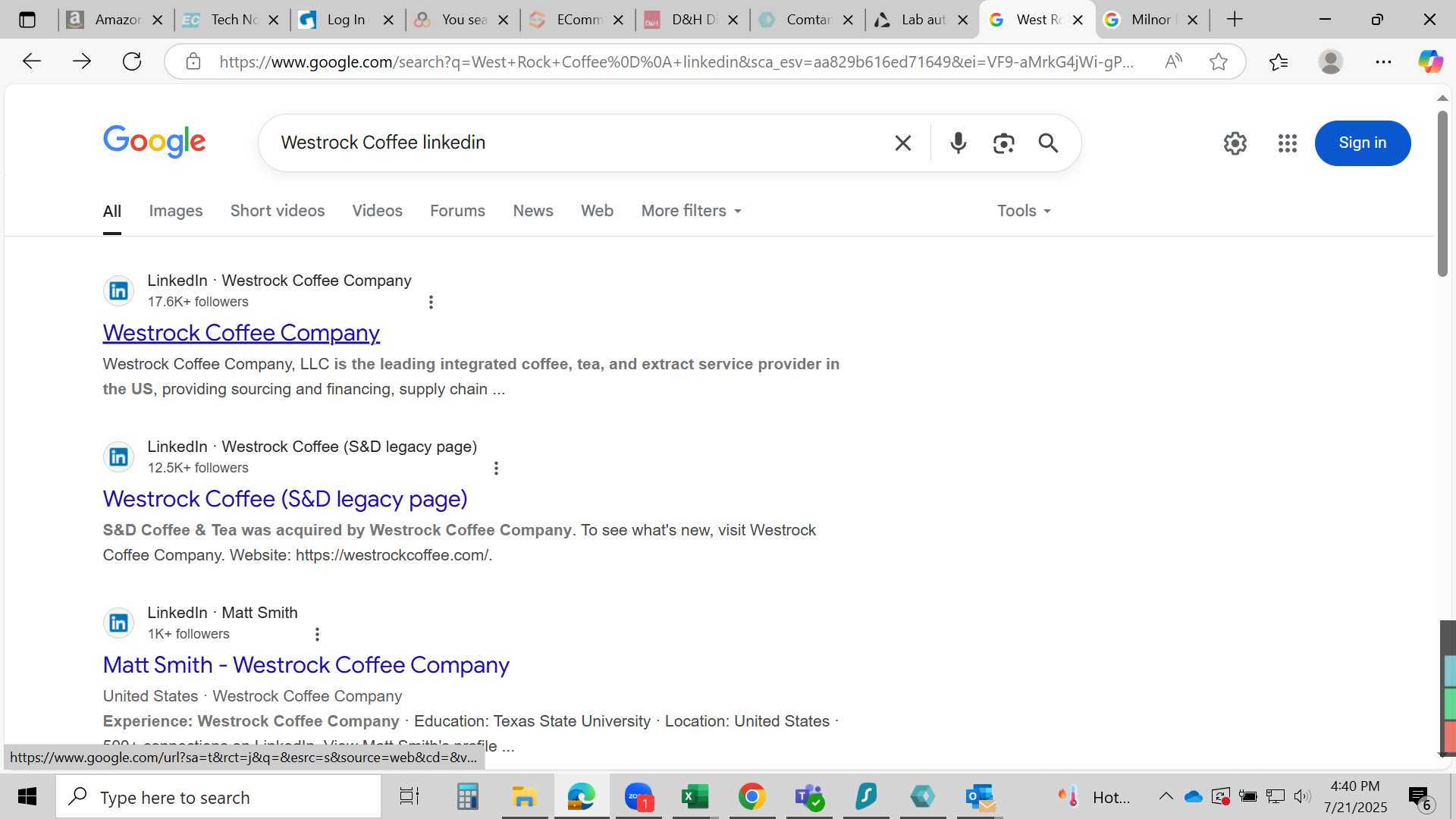Open Edge Settings and more menu

pos(1383,61)
